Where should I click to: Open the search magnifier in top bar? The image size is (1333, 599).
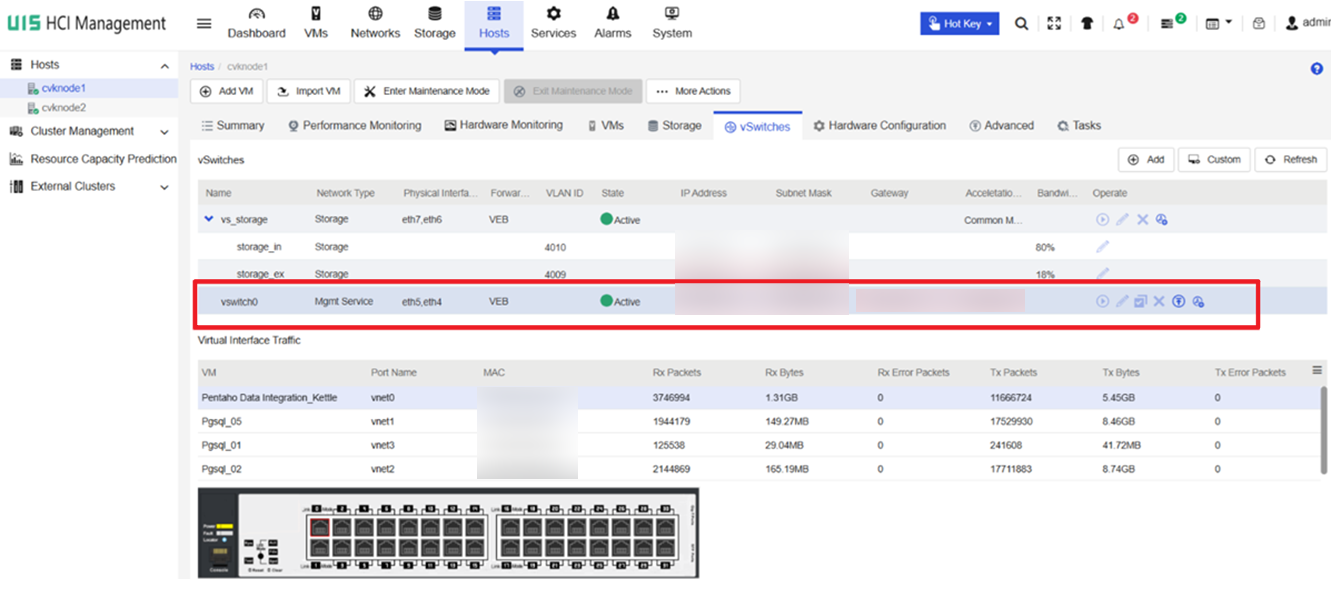point(1021,24)
